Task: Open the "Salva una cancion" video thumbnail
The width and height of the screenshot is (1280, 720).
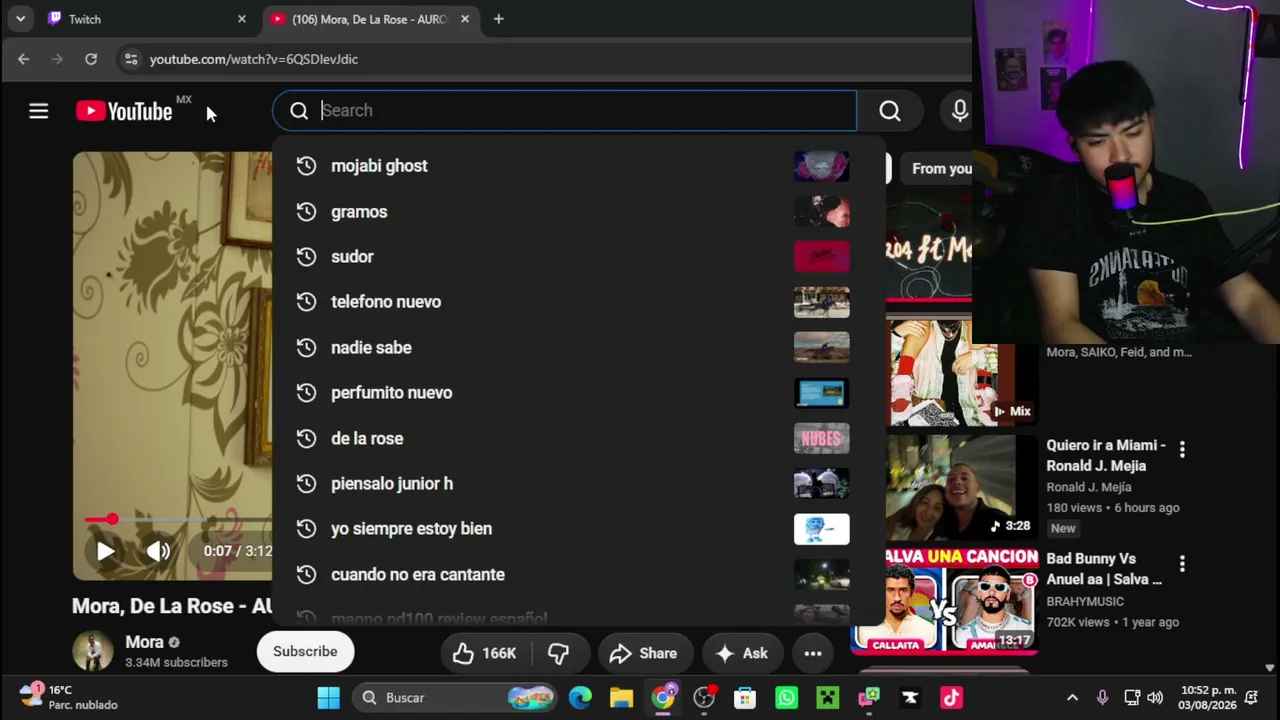Action: tap(944, 601)
